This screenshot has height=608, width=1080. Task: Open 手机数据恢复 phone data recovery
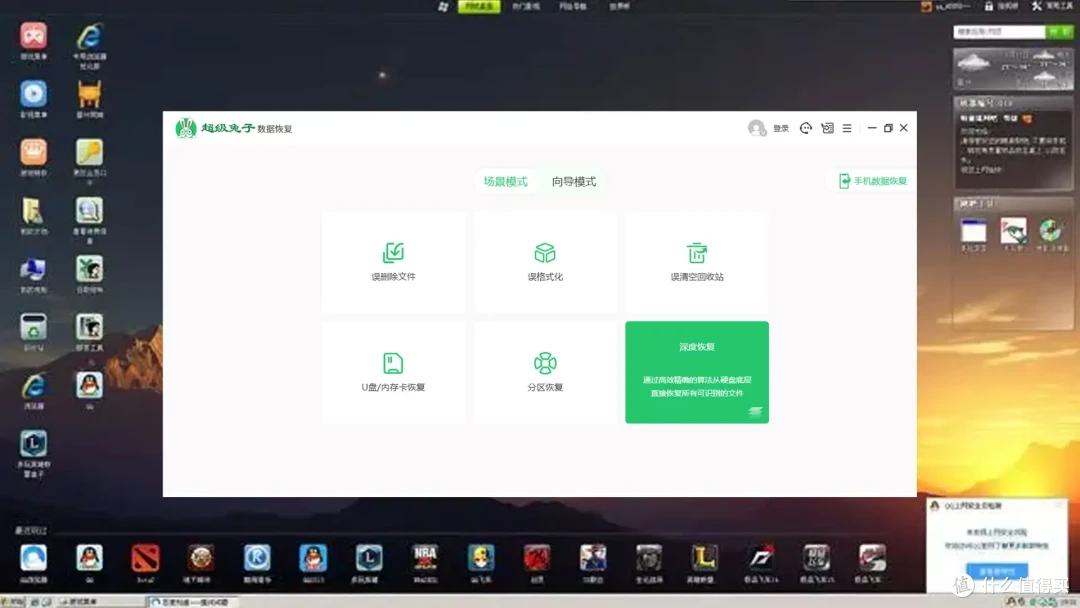pyautogui.click(x=873, y=181)
